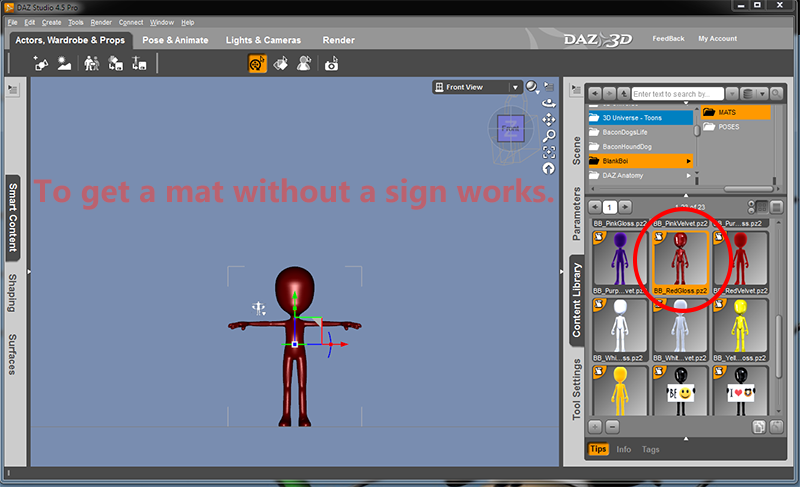Click the FeedBack link

[x=668, y=38]
